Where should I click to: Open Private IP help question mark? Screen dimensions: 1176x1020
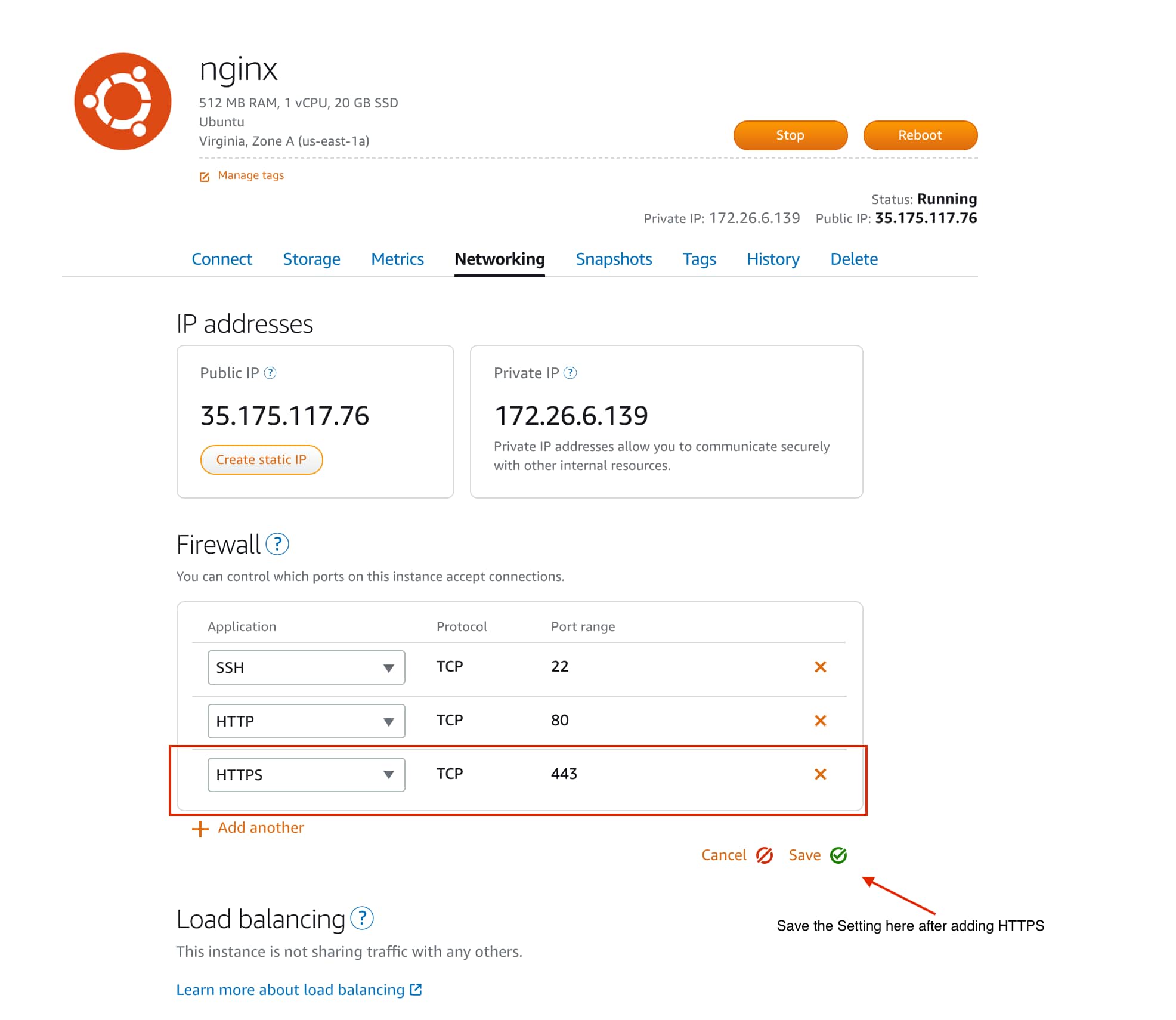click(x=570, y=373)
